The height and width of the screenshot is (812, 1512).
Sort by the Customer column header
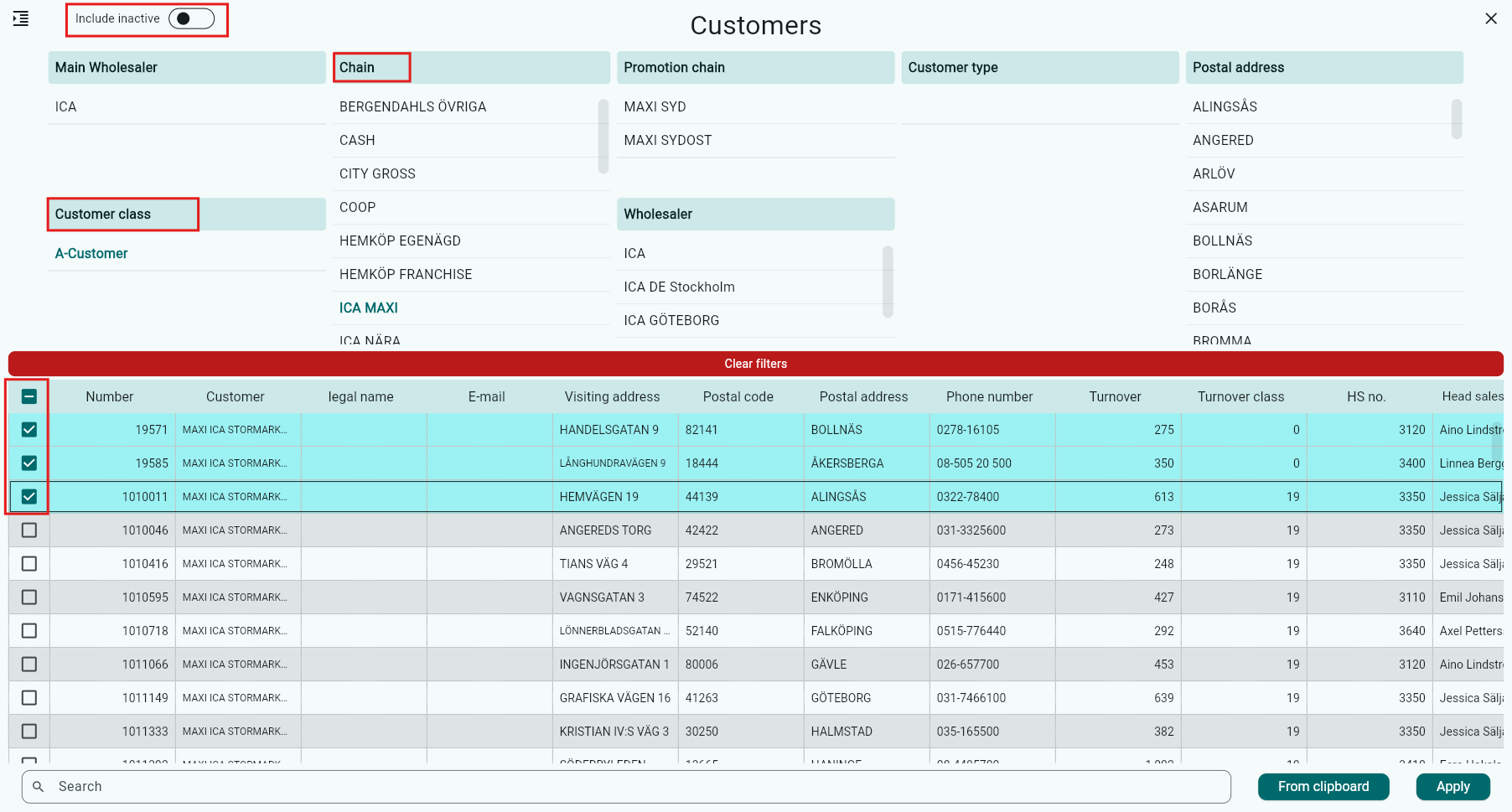(x=236, y=397)
